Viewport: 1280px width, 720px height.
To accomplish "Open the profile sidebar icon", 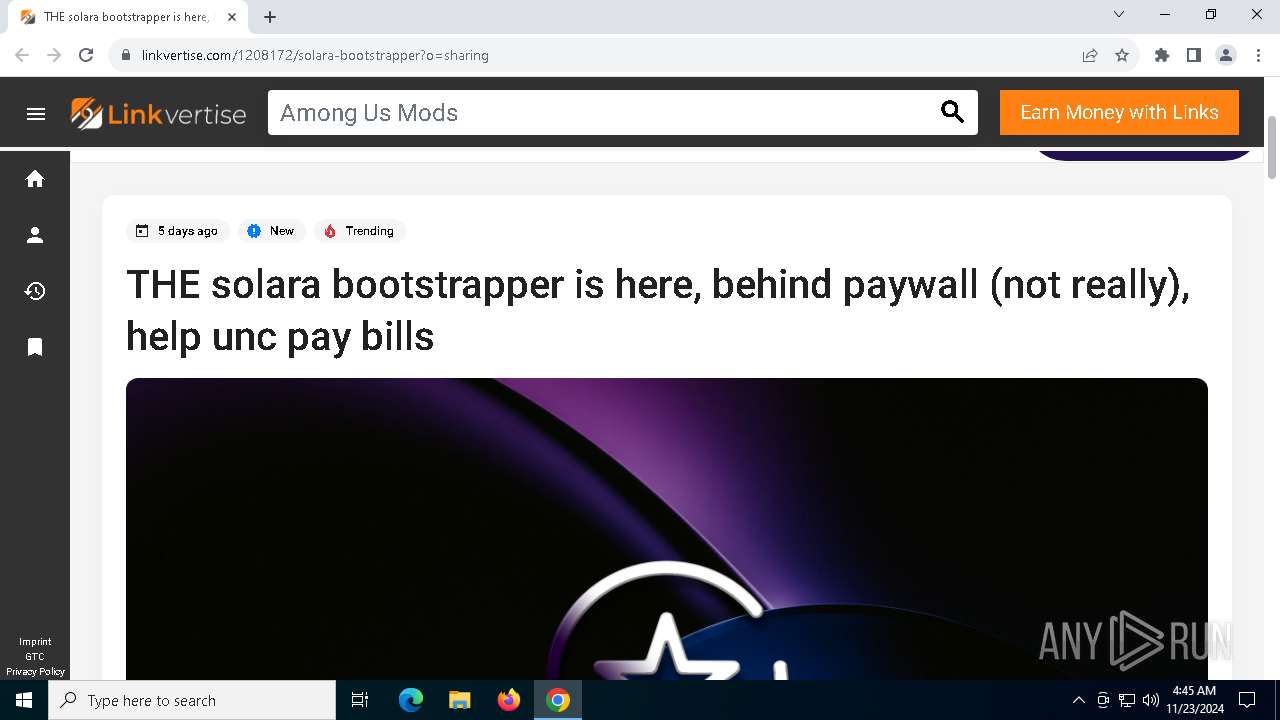I will tap(35, 235).
